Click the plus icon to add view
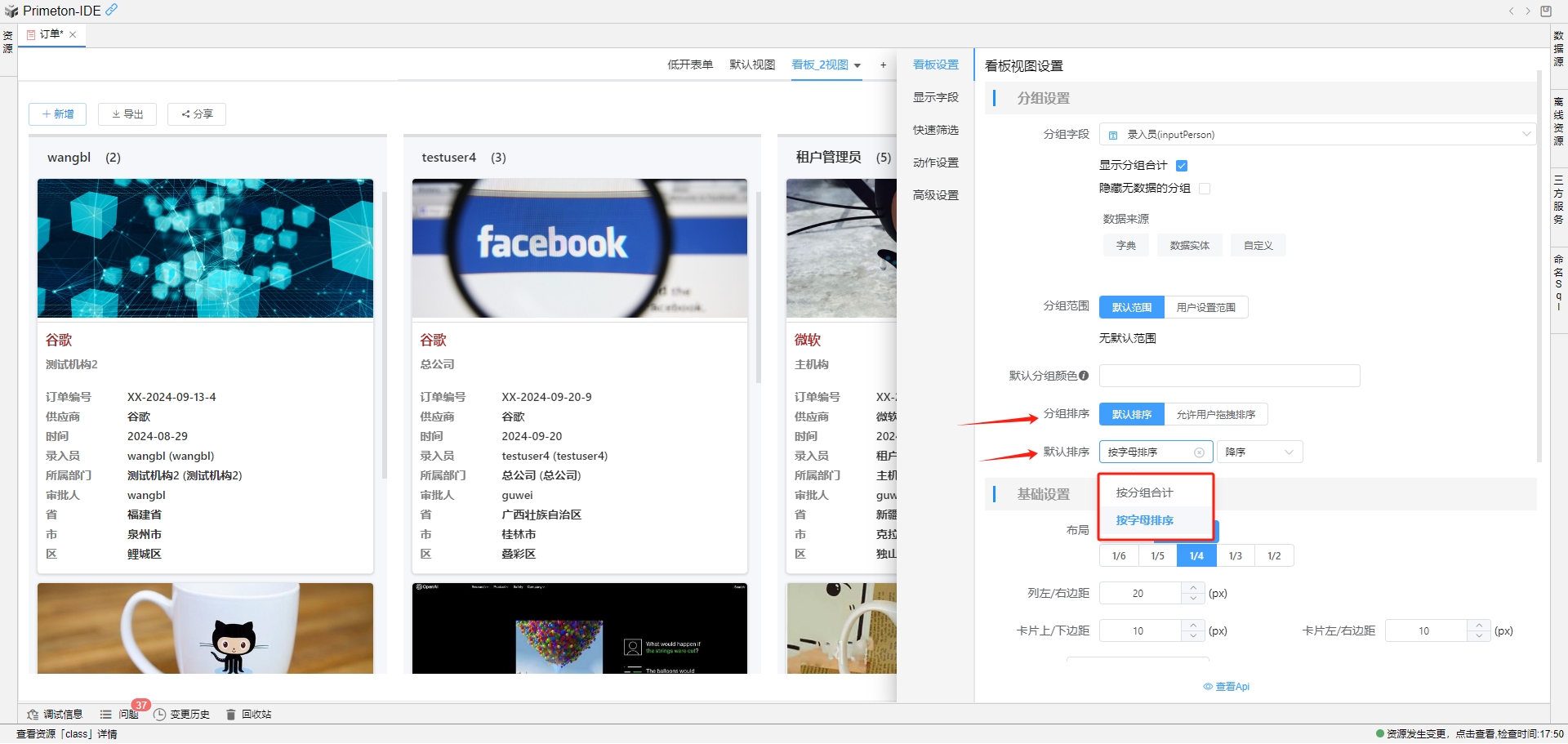Viewport: 1568px width, 744px height. click(x=883, y=65)
